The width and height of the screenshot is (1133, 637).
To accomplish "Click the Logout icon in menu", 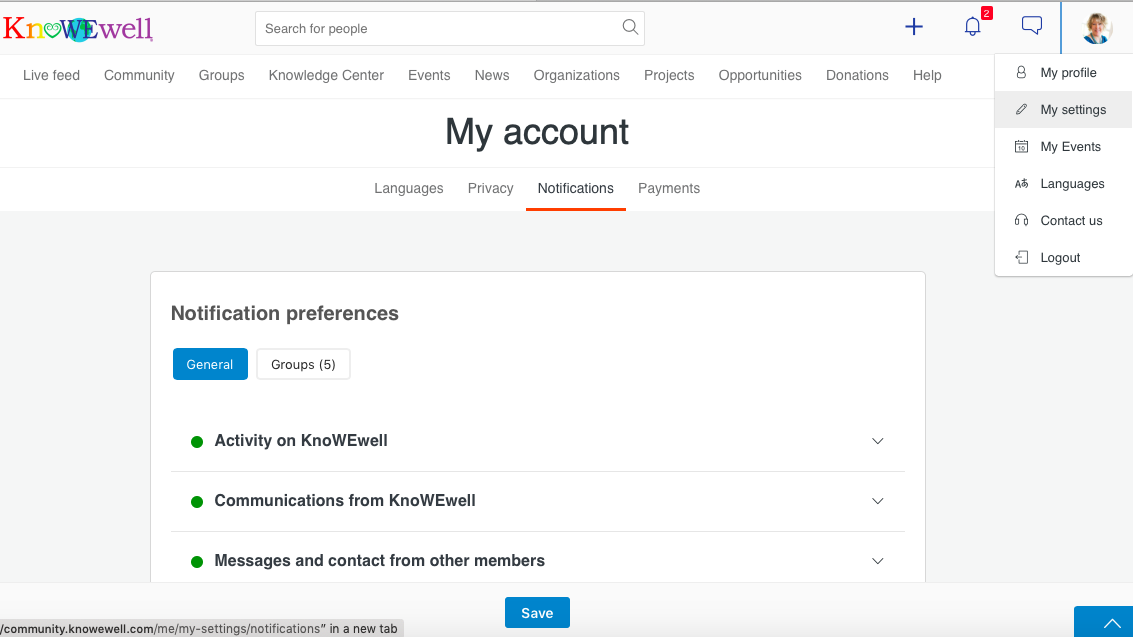I will click(1021, 257).
